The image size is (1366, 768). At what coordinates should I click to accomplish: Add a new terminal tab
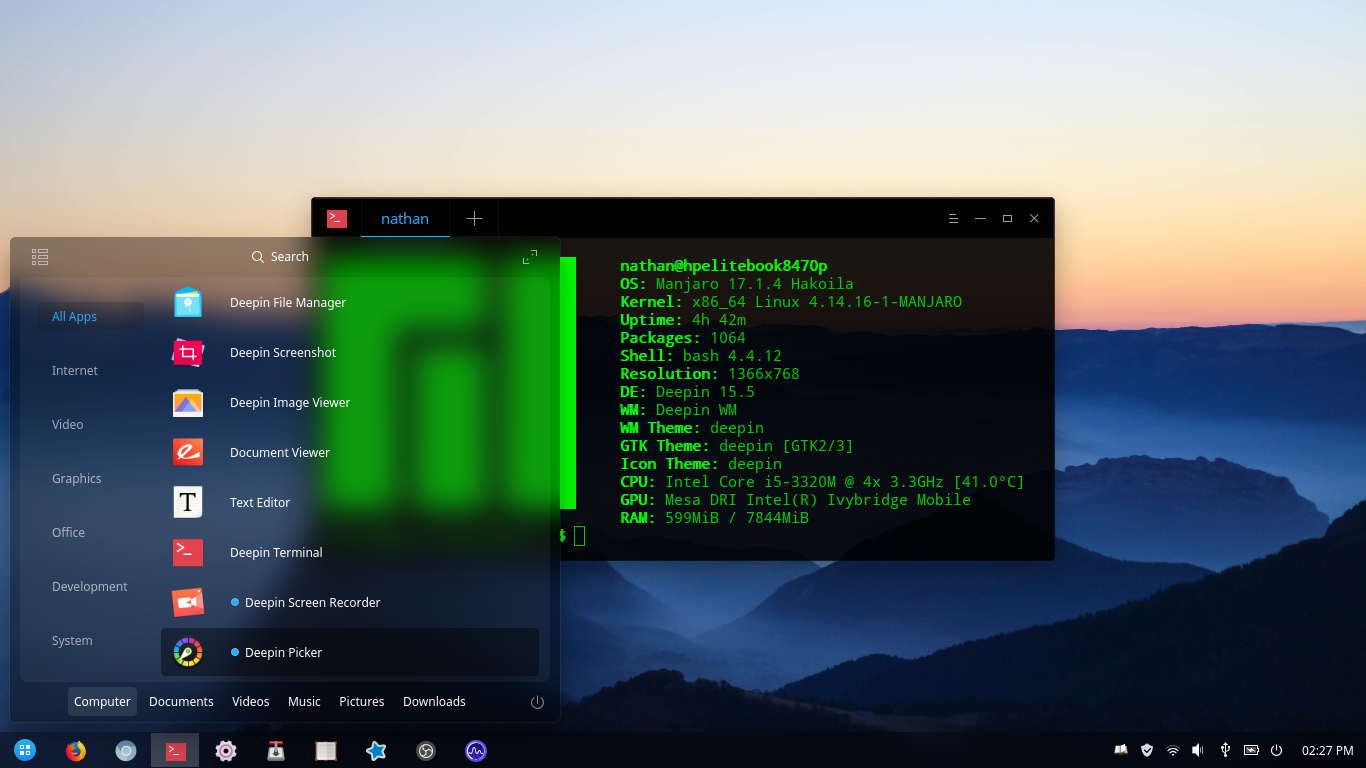click(x=474, y=219)
